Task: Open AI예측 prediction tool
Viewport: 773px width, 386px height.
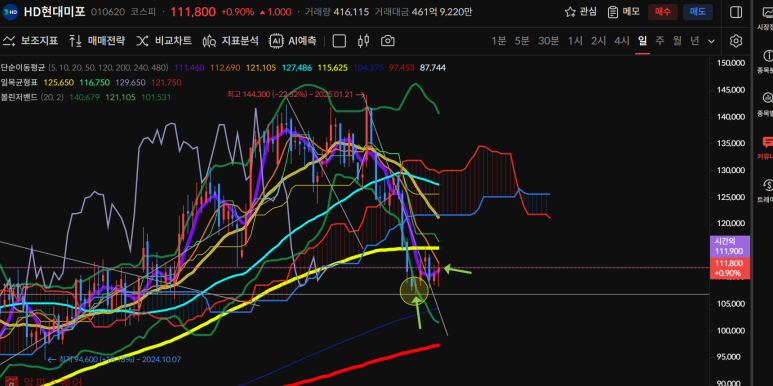Action: (292, 41)
